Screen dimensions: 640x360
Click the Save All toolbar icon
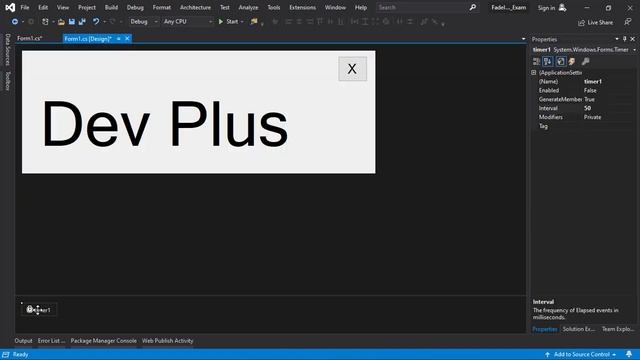click(82, 22)
